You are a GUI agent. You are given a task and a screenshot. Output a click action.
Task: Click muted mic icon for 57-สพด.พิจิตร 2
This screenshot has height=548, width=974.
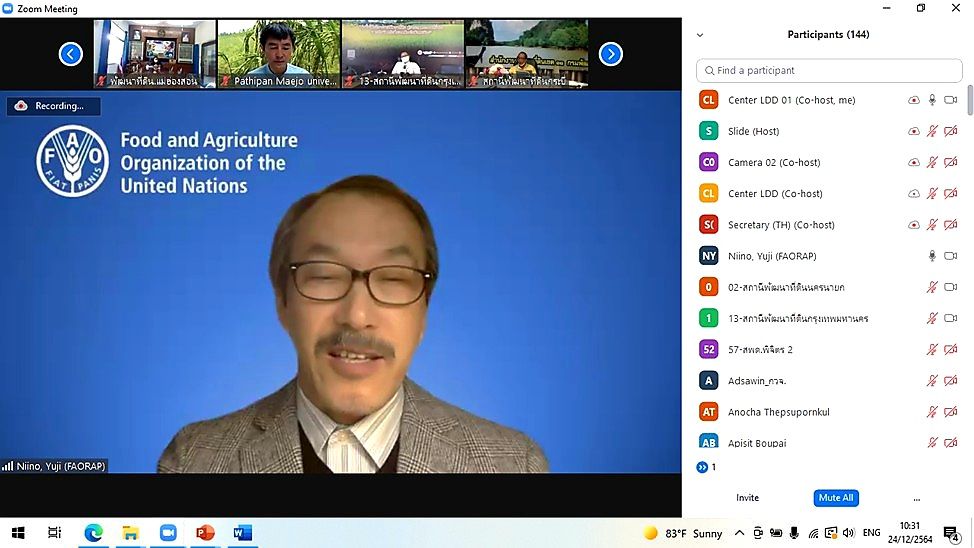point(932,349)
